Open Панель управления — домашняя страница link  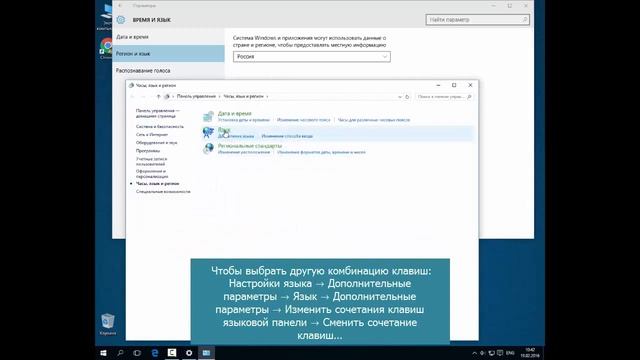click(158, 113)
